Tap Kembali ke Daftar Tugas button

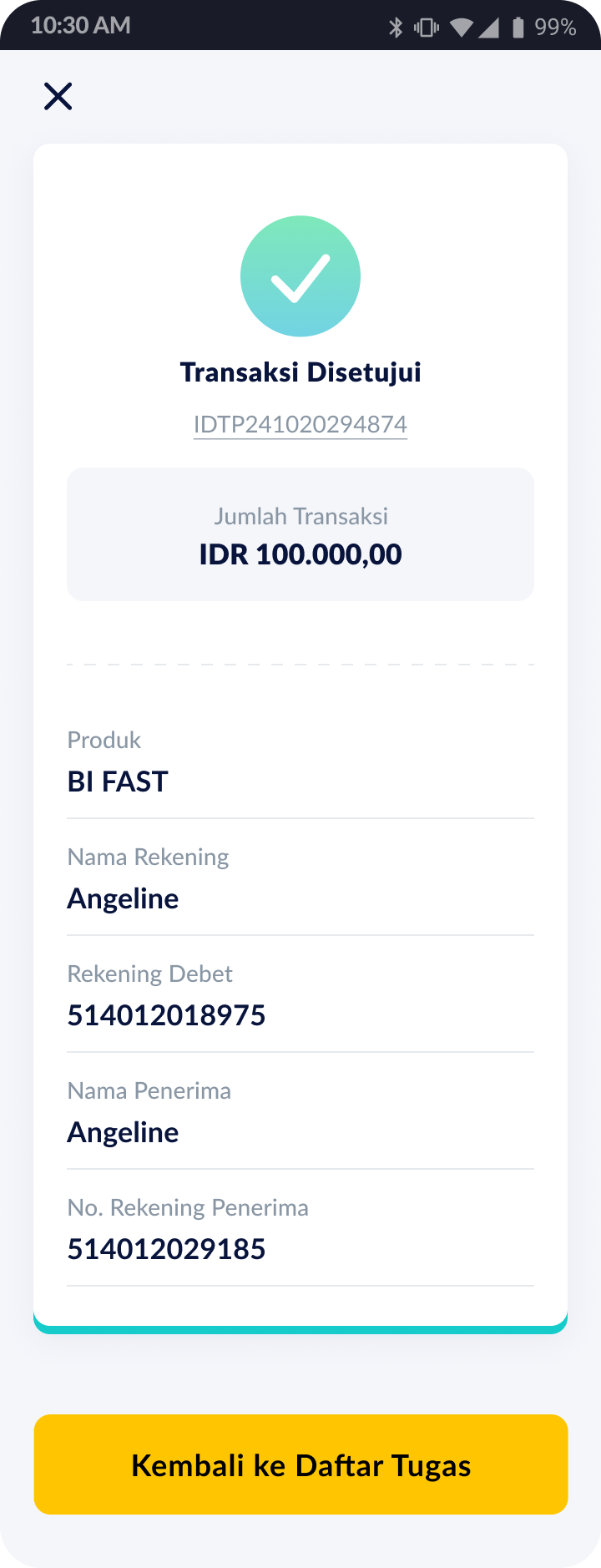point(300,1464)
